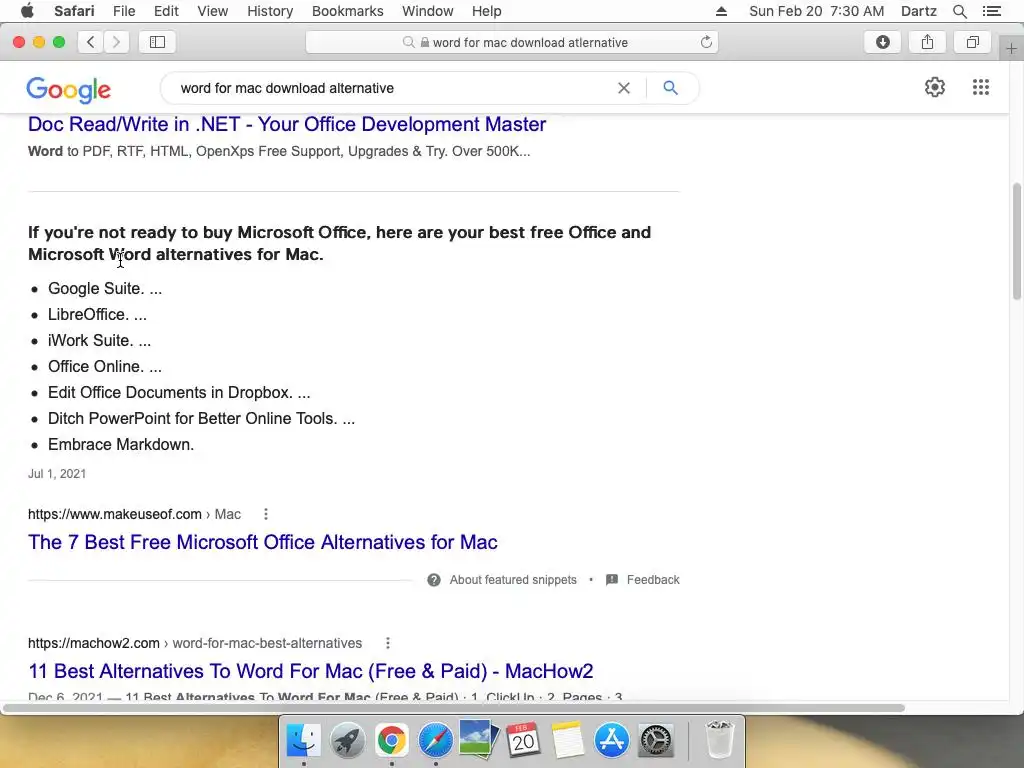
Task: Click the makeuseof.com URL breadcrumb
Action: pos(134,515)
